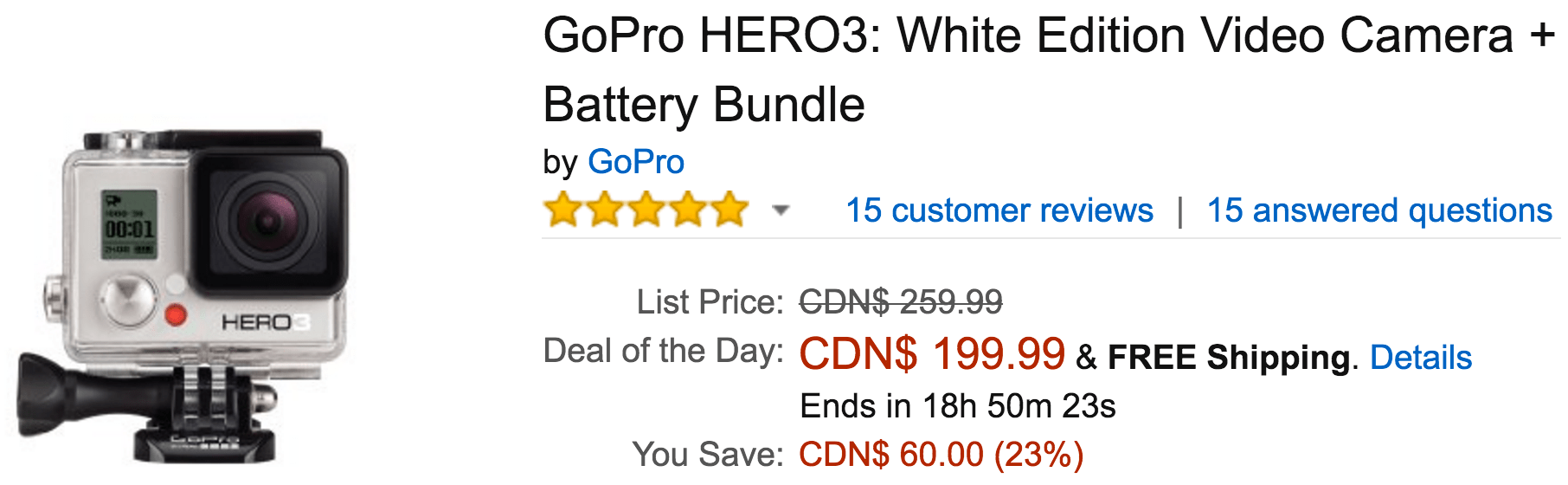Click the camera lens in product photo
This screenshot has height=485, width=1568.
pos(268,221)
